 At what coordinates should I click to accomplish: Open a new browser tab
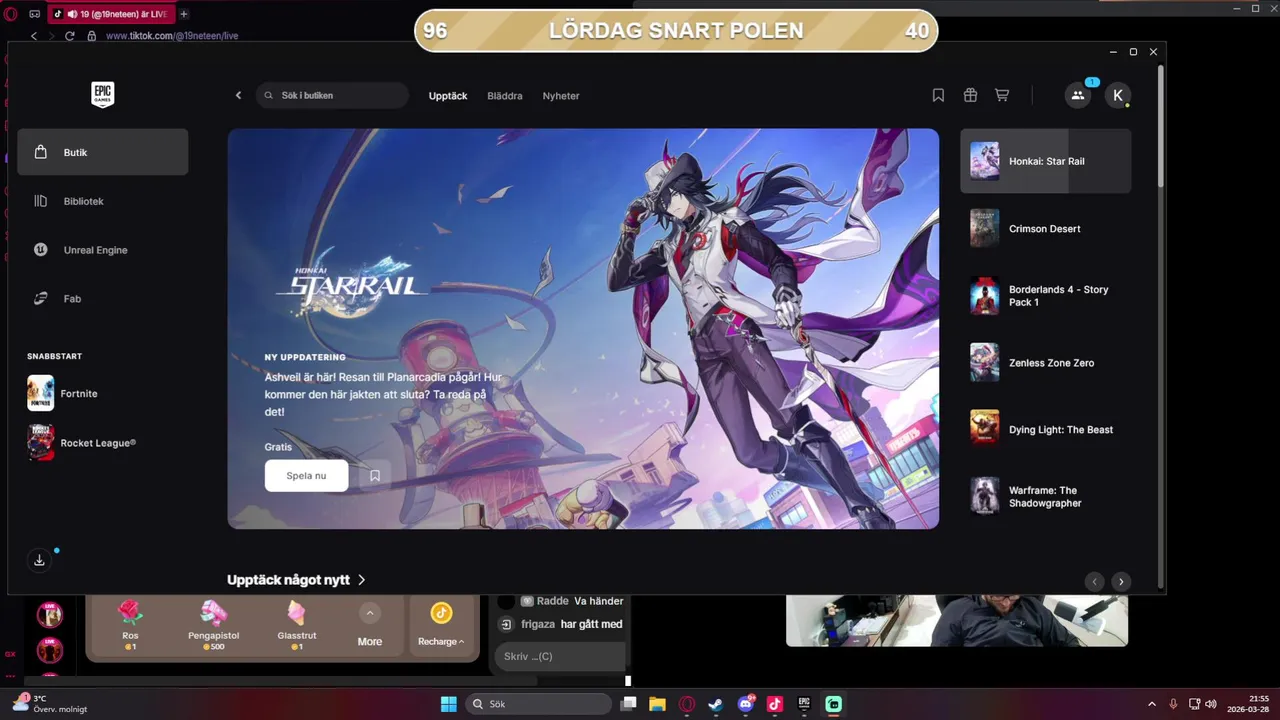point(184,14)
